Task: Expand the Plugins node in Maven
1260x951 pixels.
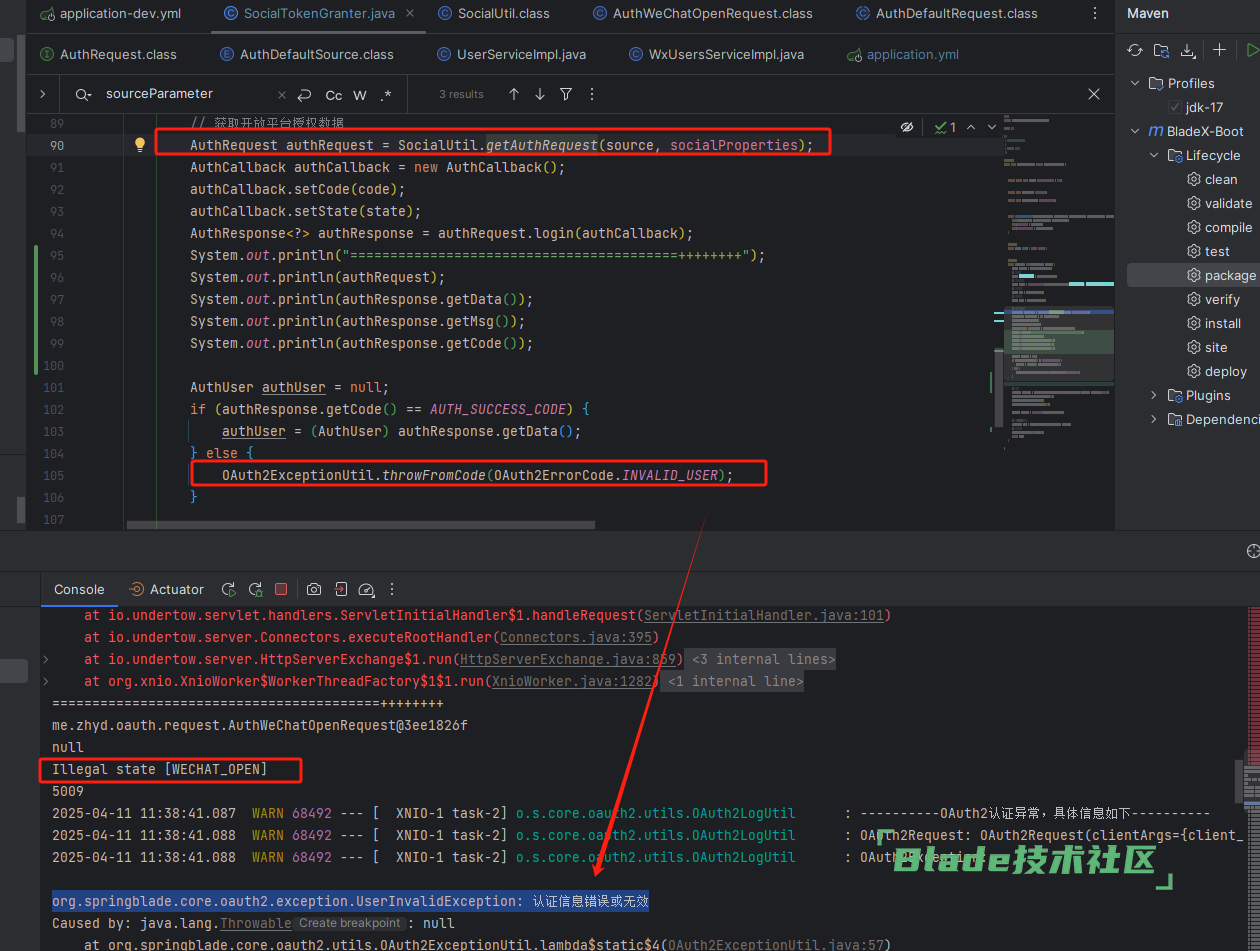Action: point(1154,395)
